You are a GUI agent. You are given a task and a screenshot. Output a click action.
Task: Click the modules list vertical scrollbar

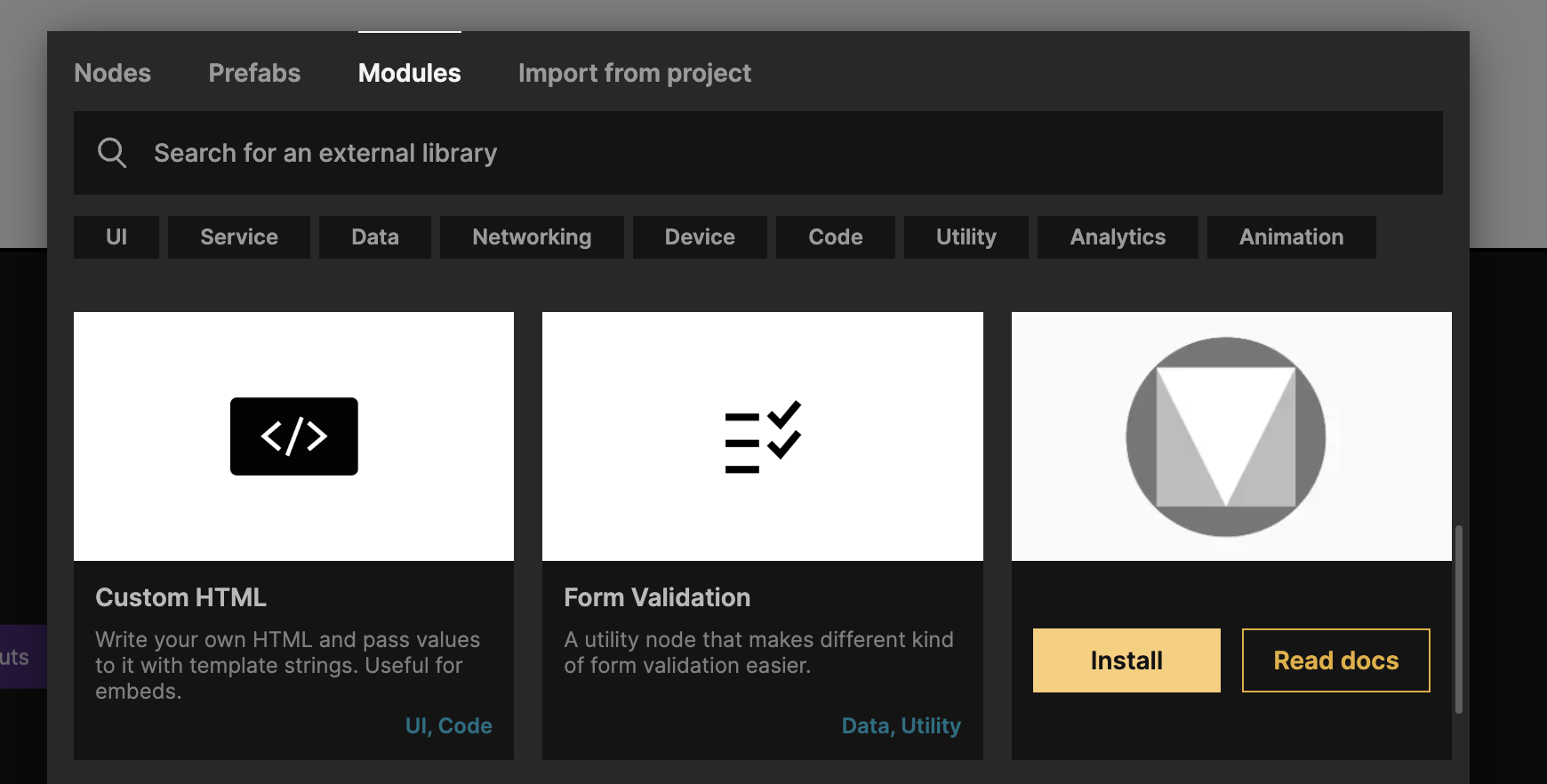(1458, 619)
